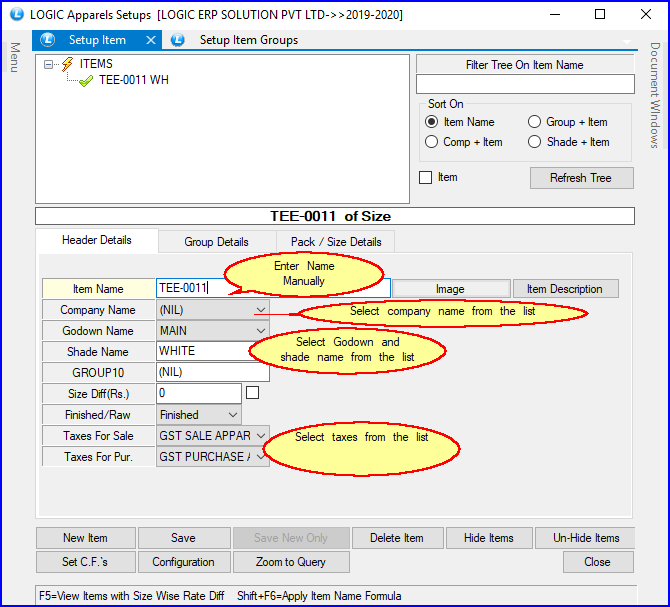Click the New Item button
The width and height of the screenshot is (670, 607).
[x=85, y=538]
